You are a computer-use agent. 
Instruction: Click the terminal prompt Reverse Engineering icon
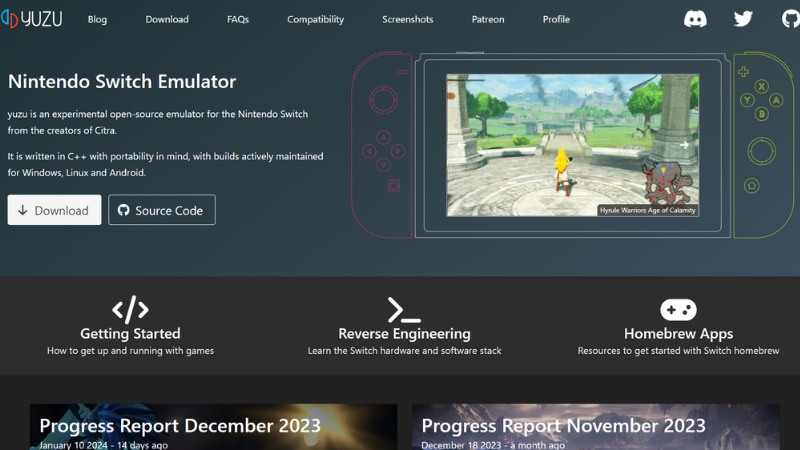click(404, 309)
